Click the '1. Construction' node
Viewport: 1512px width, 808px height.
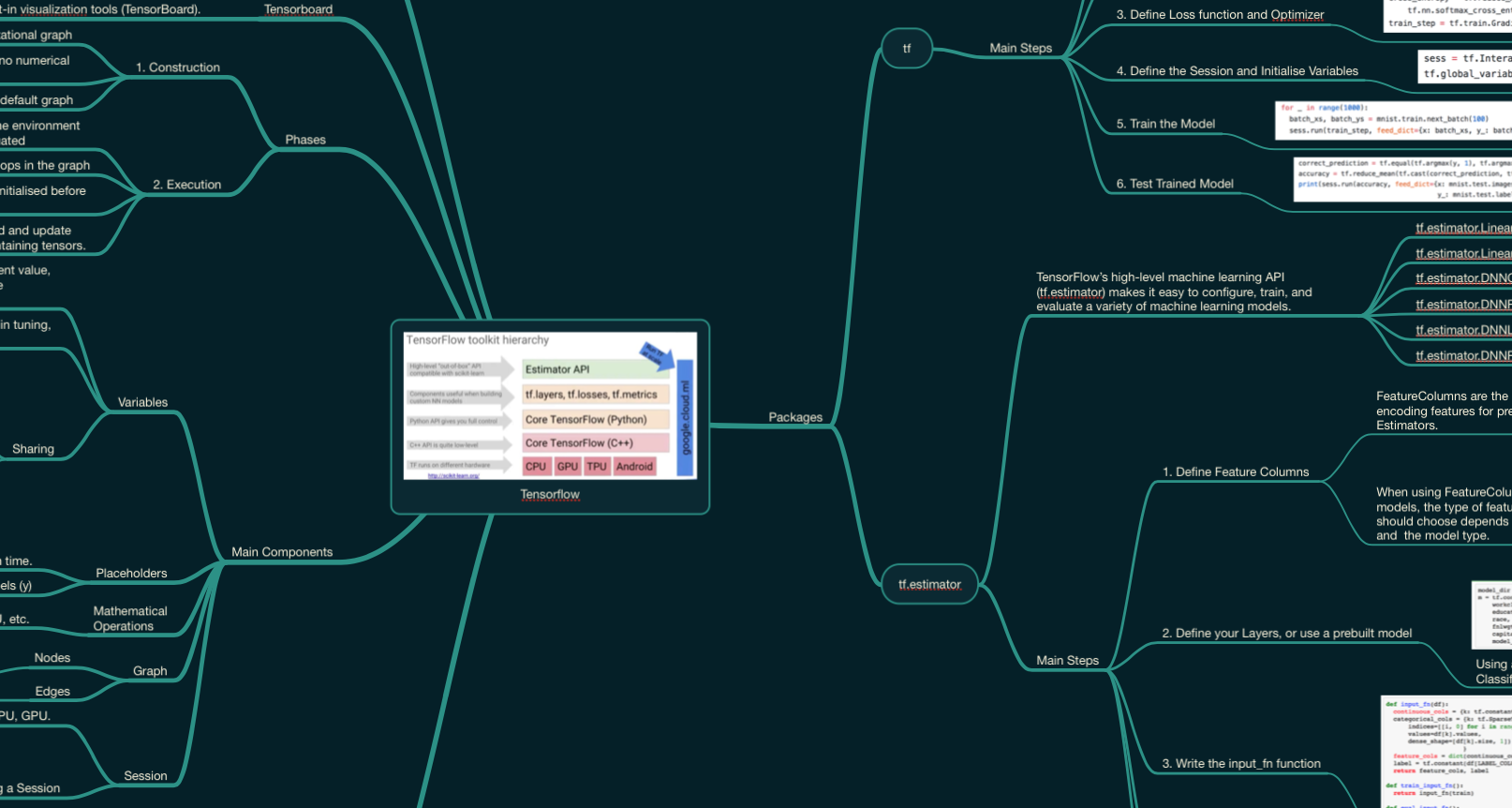[x=178, y=68]
